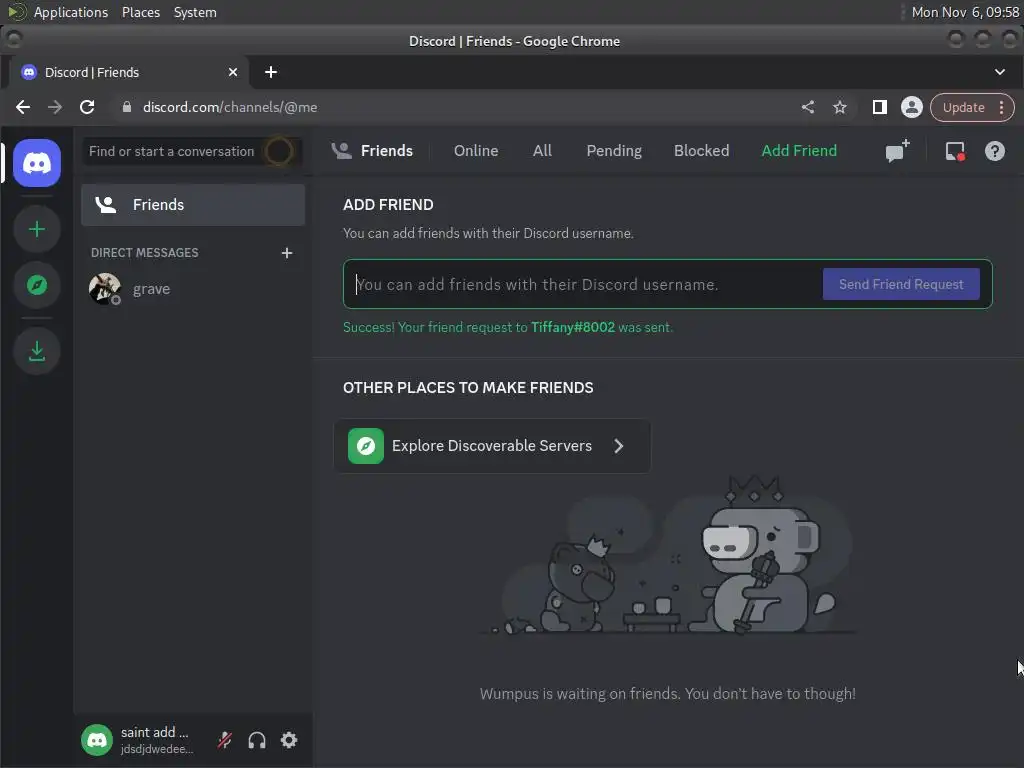Open Chrome profile avatar
The image size is (1024, 768).
(x=912, y=107)
